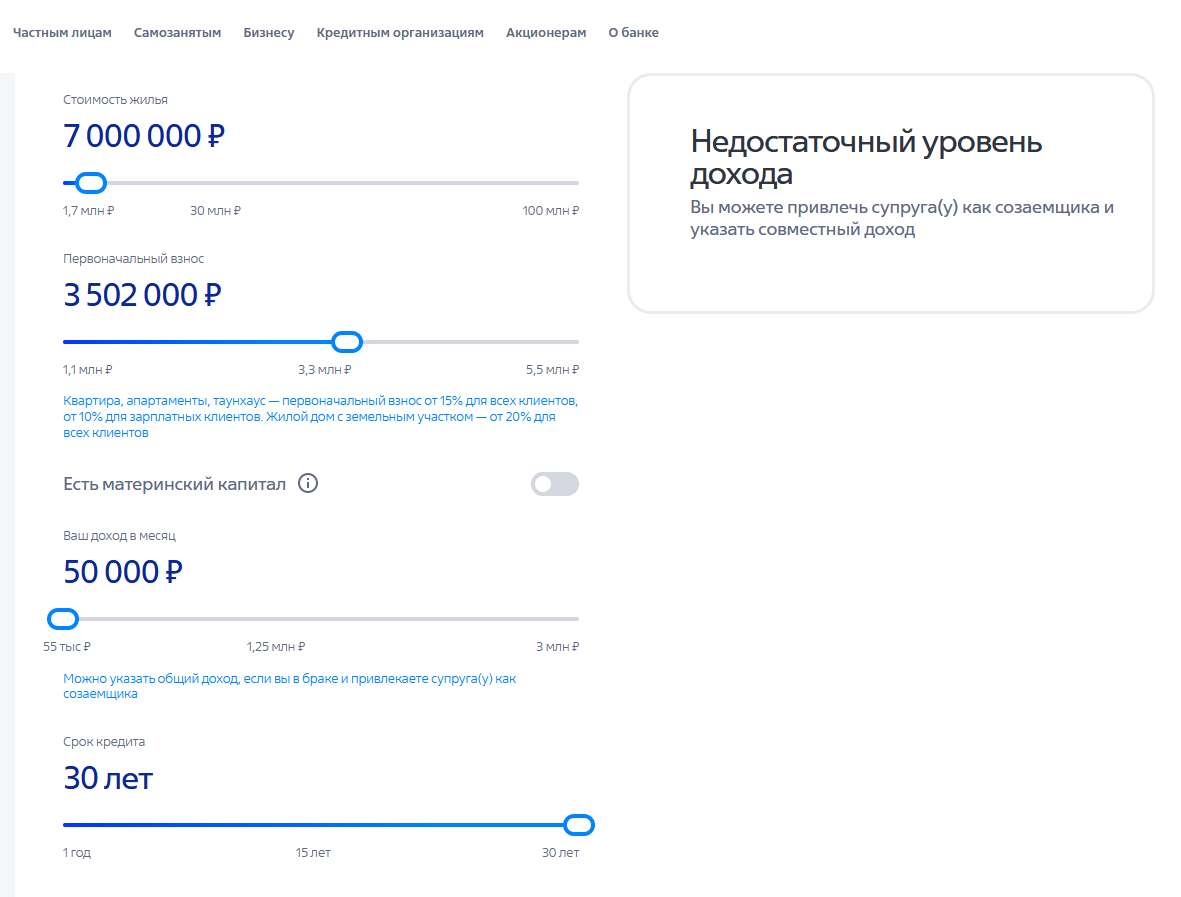1181x897 pixels.
Task: Edit the 3 502 000 ₽ down payment field
Action: point(142,295)
